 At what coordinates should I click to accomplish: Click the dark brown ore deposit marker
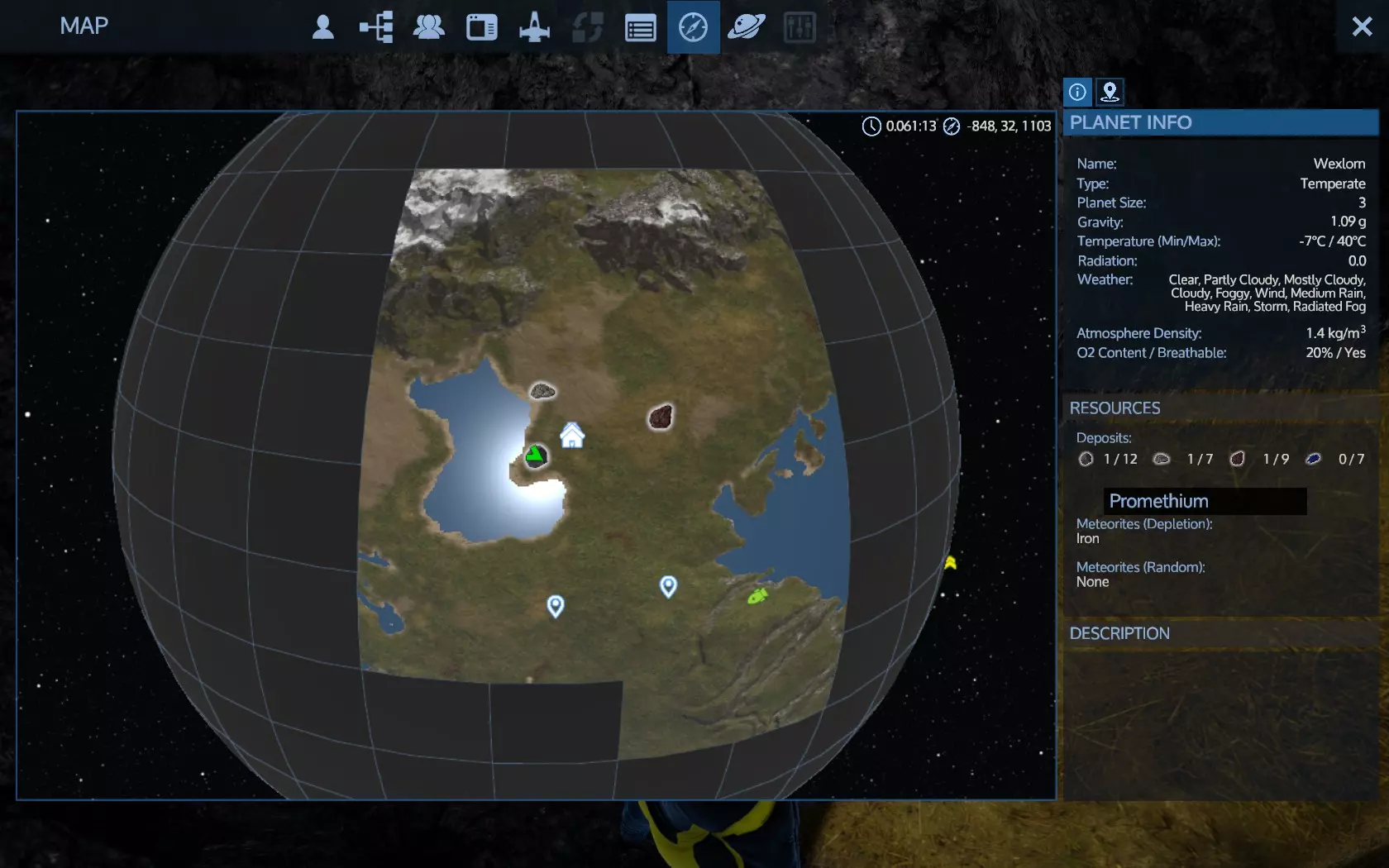(661, 417)
